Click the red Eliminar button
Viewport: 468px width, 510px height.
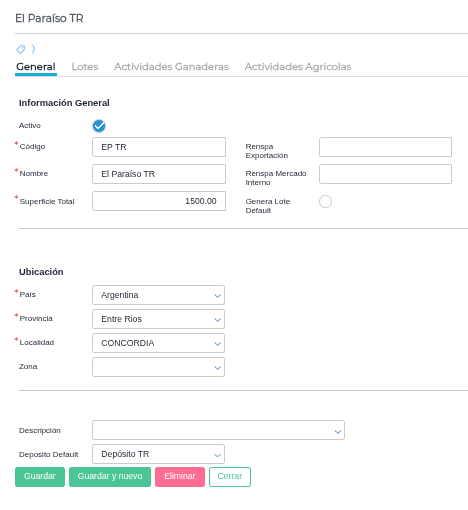180,477
